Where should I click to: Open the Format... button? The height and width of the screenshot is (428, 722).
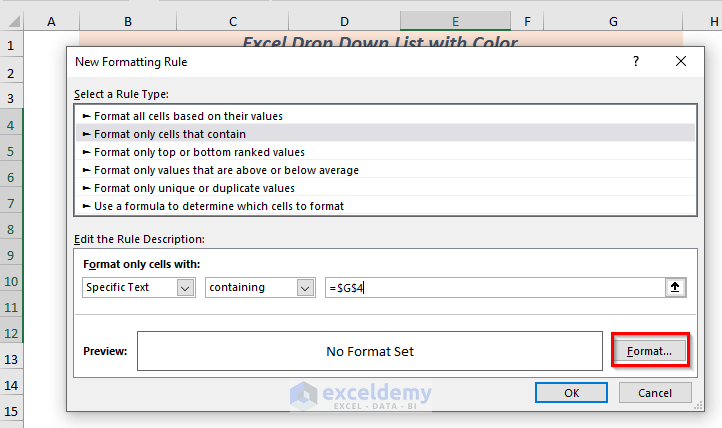tap(650, 351)
